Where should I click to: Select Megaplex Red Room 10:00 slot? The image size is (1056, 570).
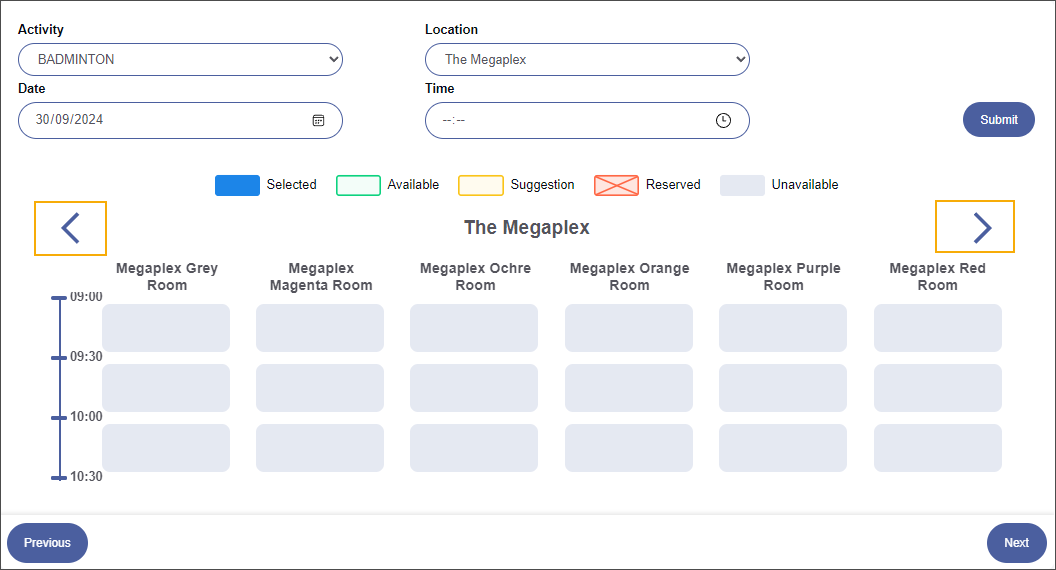pos(937,448)
